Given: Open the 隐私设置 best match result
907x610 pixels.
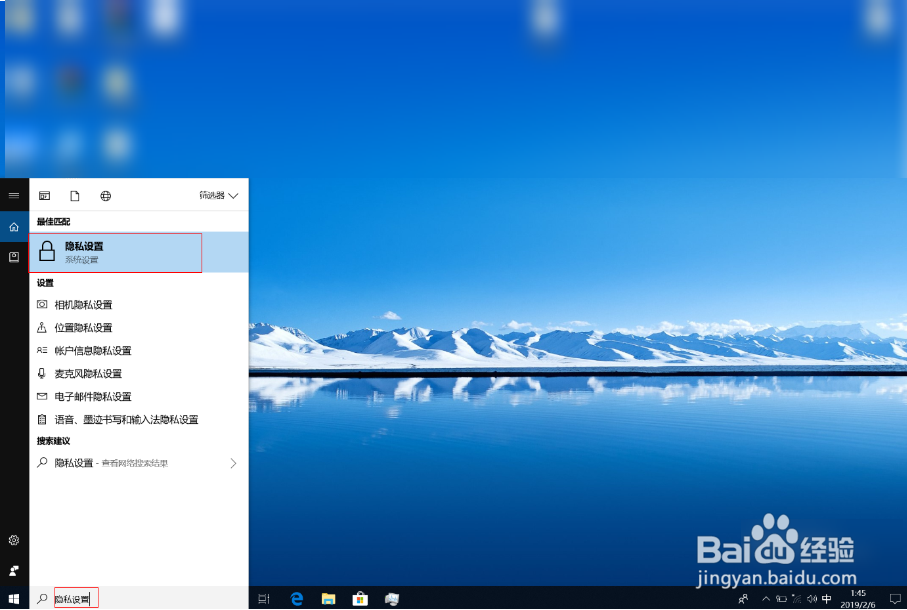Looking at the screenshot, I should [139, 252].
